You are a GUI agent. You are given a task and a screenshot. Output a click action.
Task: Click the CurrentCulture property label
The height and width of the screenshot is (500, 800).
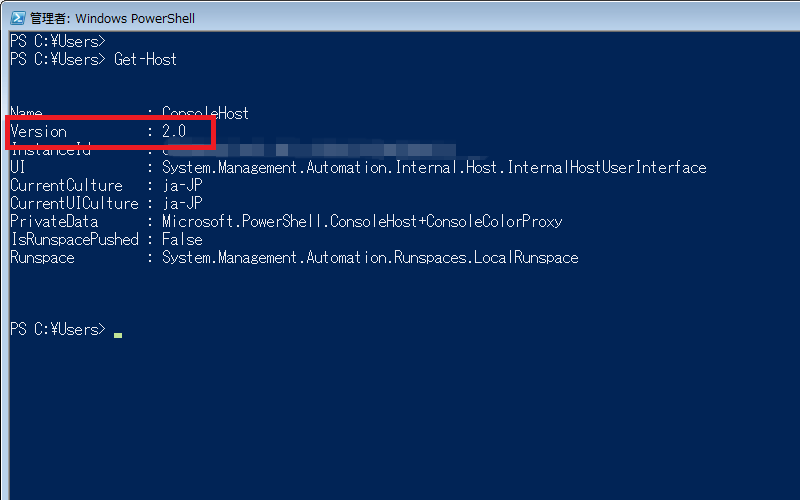pyautogui.click(x=66, y=186)
